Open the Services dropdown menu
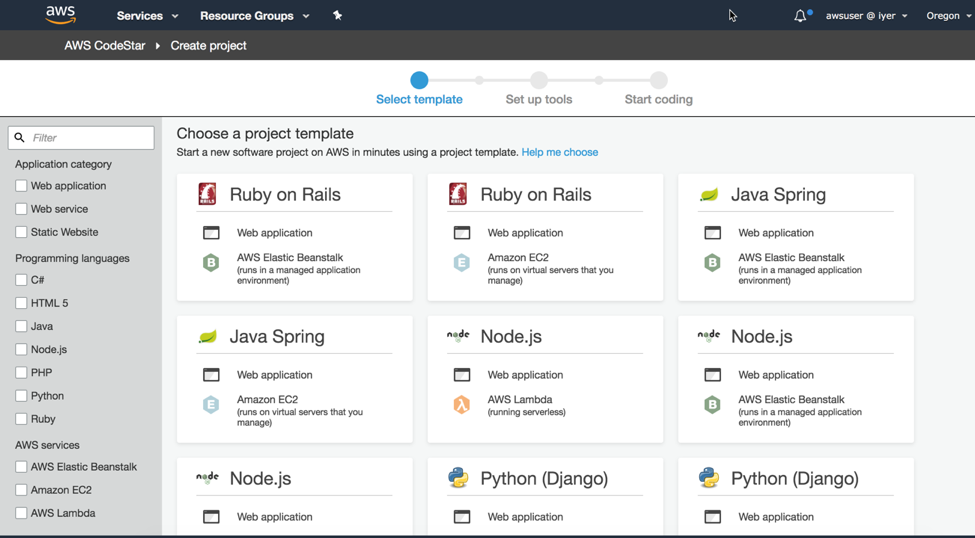Image resolution: width=975 pixels, height=538 pixels. point(147,16)
